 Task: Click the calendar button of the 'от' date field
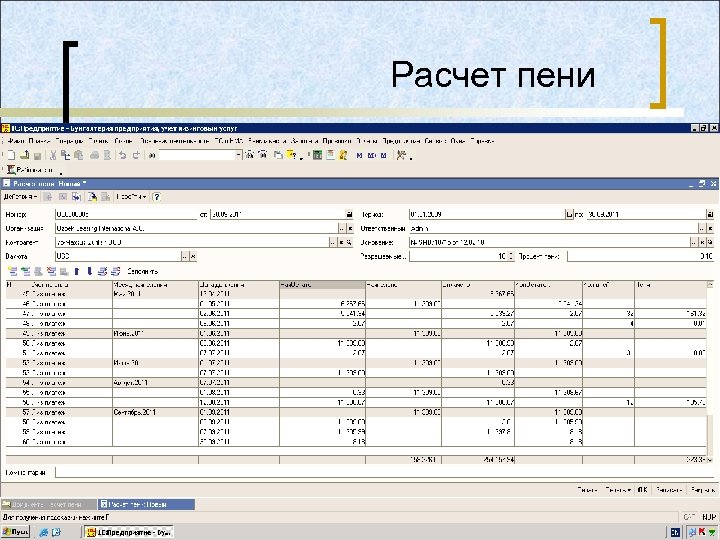349,214
